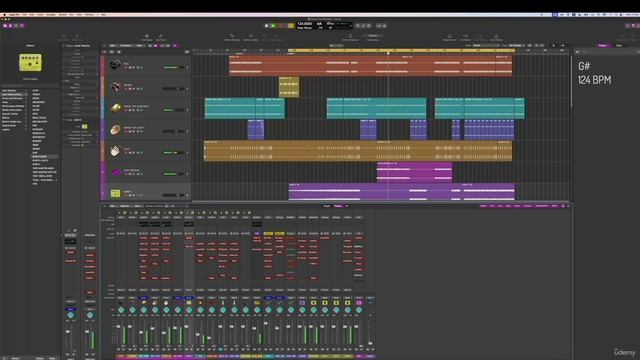Image resolution: width=640 pixels, height=360 pixels.
Task: Click the inspector left channel strip pan knob
Action: (71, 315)
